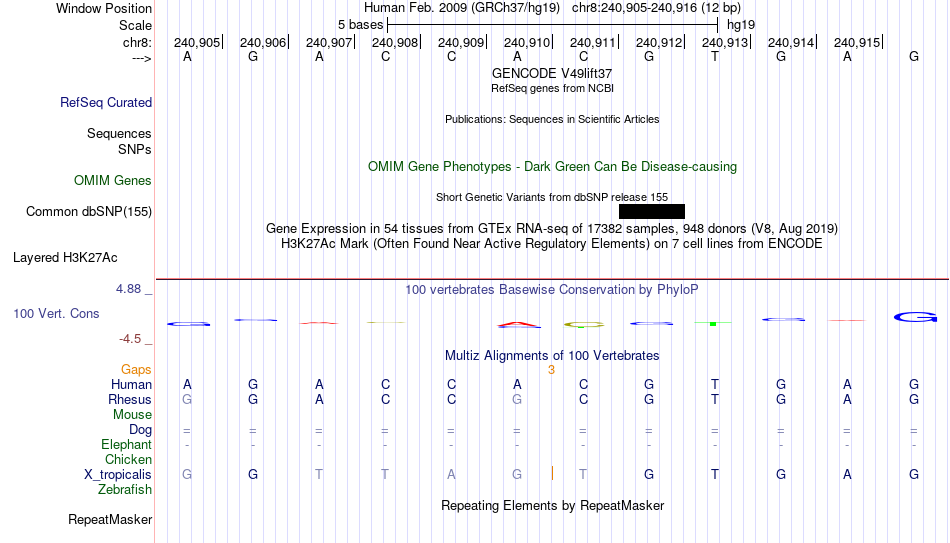Click Short Genetic Variants from dbSNP title
Screen dimensions: 950x543
(x=552, y=198)
